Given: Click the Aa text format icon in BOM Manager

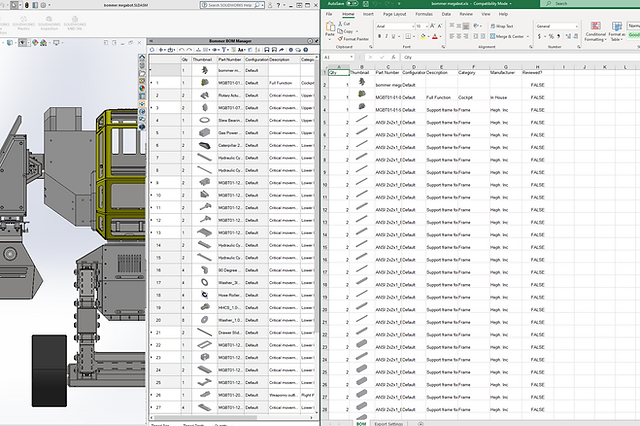Looking at the screenshot, I should (x=240, y=50).
